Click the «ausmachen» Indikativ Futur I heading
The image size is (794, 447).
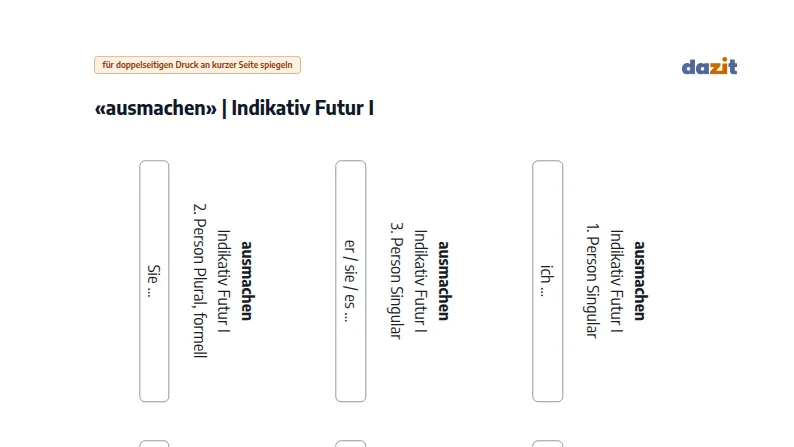click(234, 108)
